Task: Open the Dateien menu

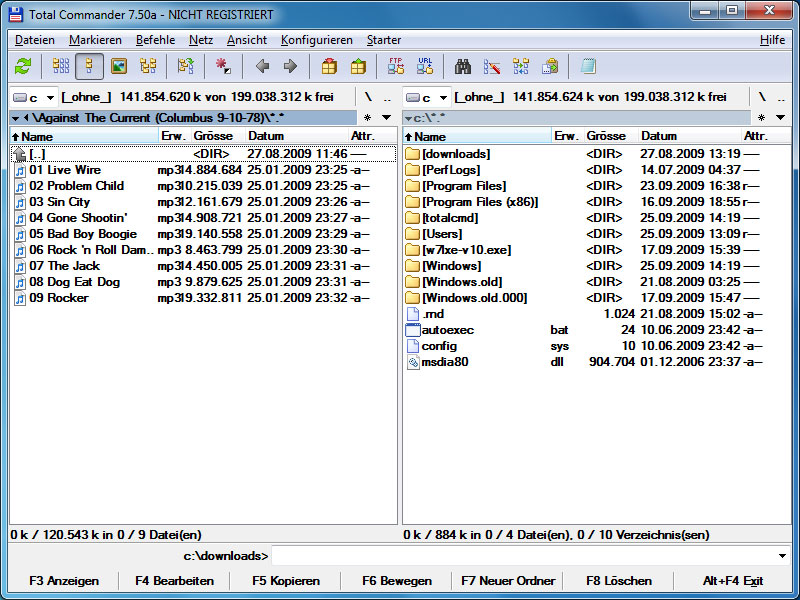Action: pyautogui.click(x=35, y=40)
